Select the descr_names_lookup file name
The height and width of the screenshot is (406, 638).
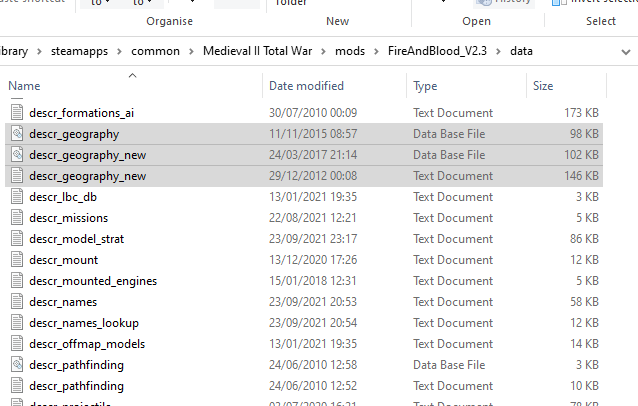point(84,323)
